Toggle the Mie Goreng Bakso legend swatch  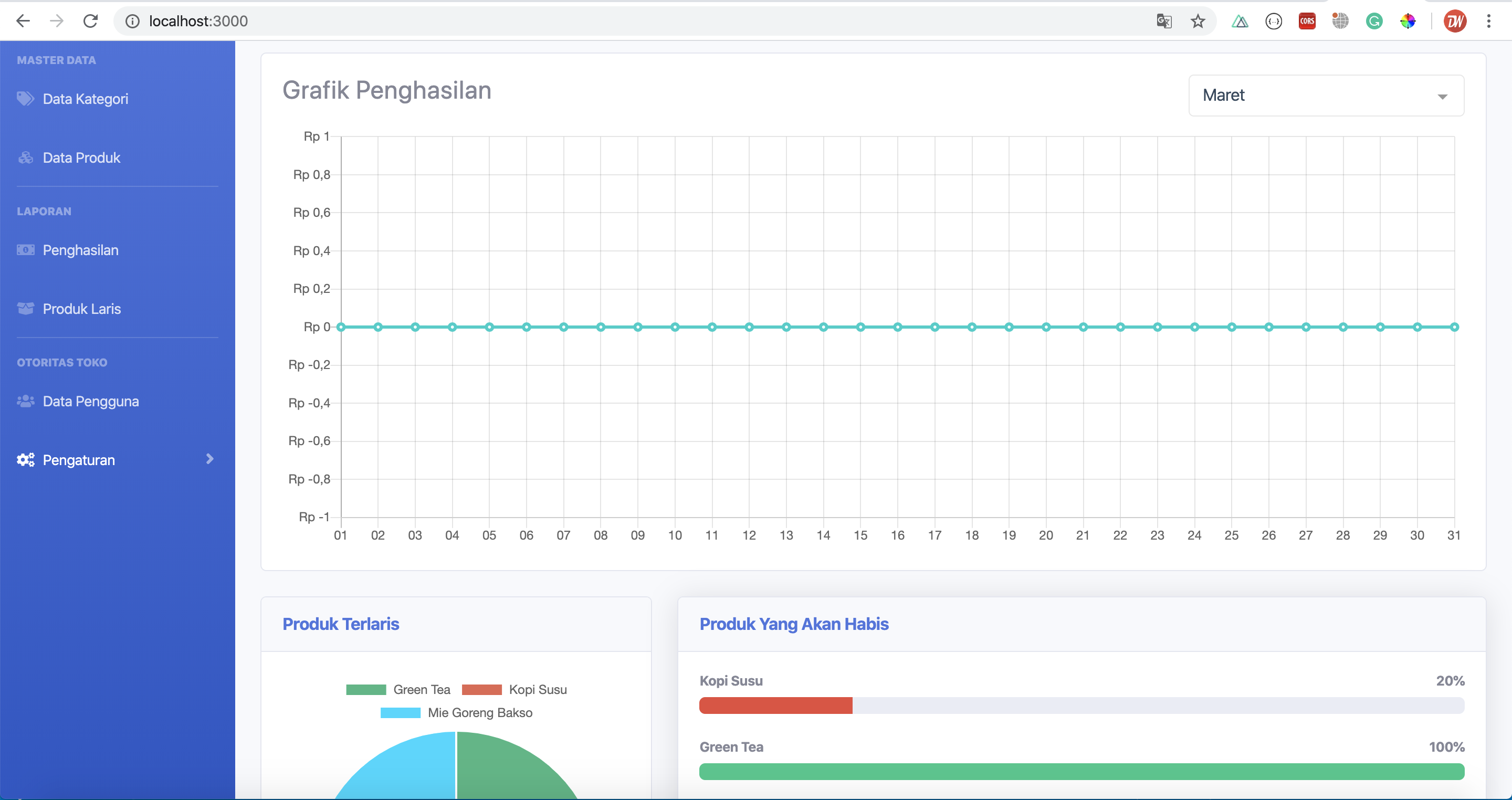400,712
